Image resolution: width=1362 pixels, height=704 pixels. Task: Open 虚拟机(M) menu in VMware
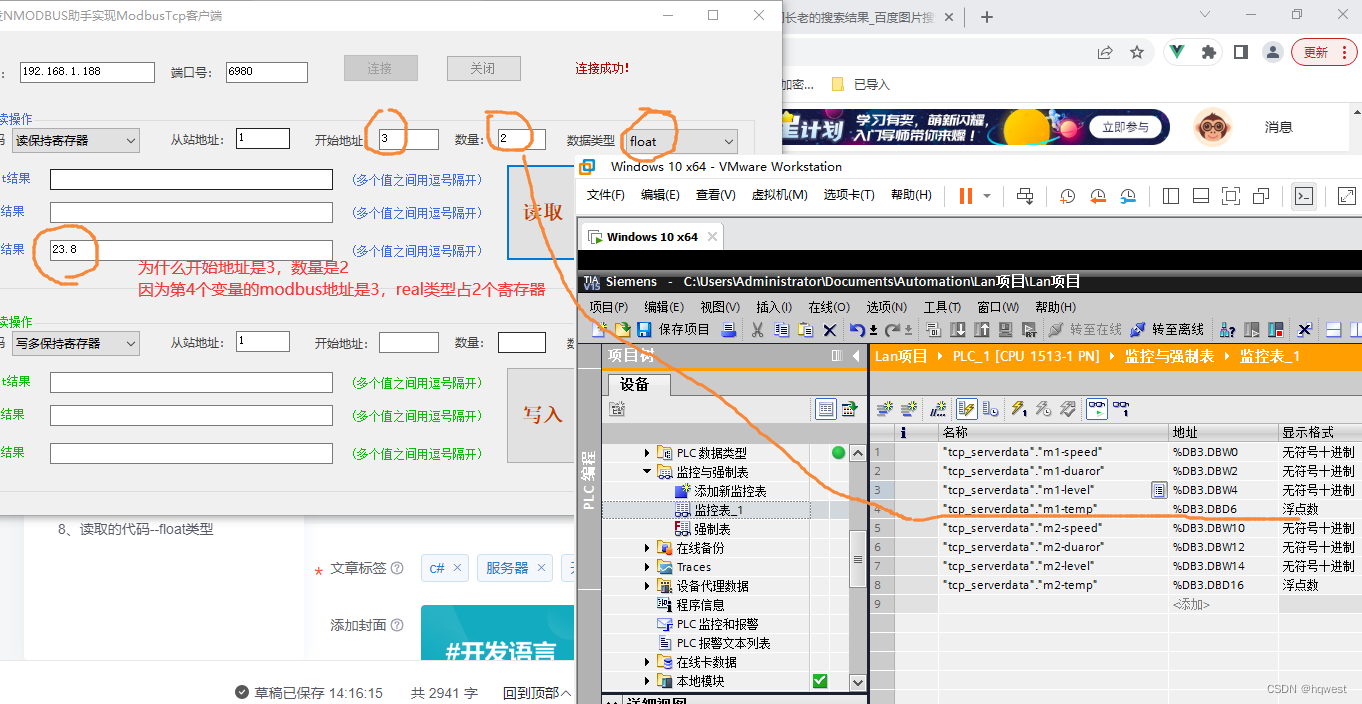tap(780, 195)
